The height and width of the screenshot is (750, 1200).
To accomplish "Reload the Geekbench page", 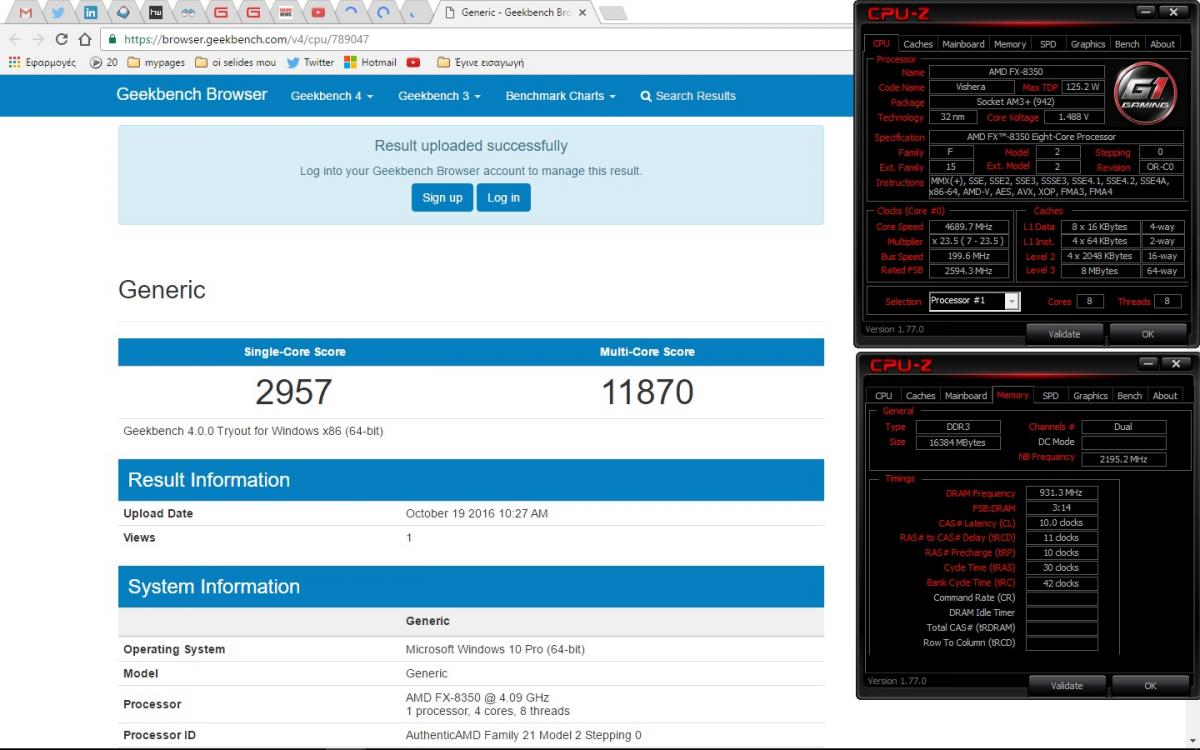I will [61, 39].
